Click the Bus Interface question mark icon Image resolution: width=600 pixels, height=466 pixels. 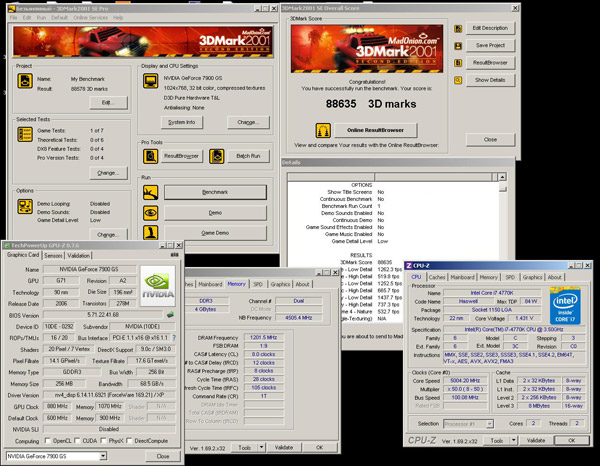pyautogui.click(x=174, y=339)
